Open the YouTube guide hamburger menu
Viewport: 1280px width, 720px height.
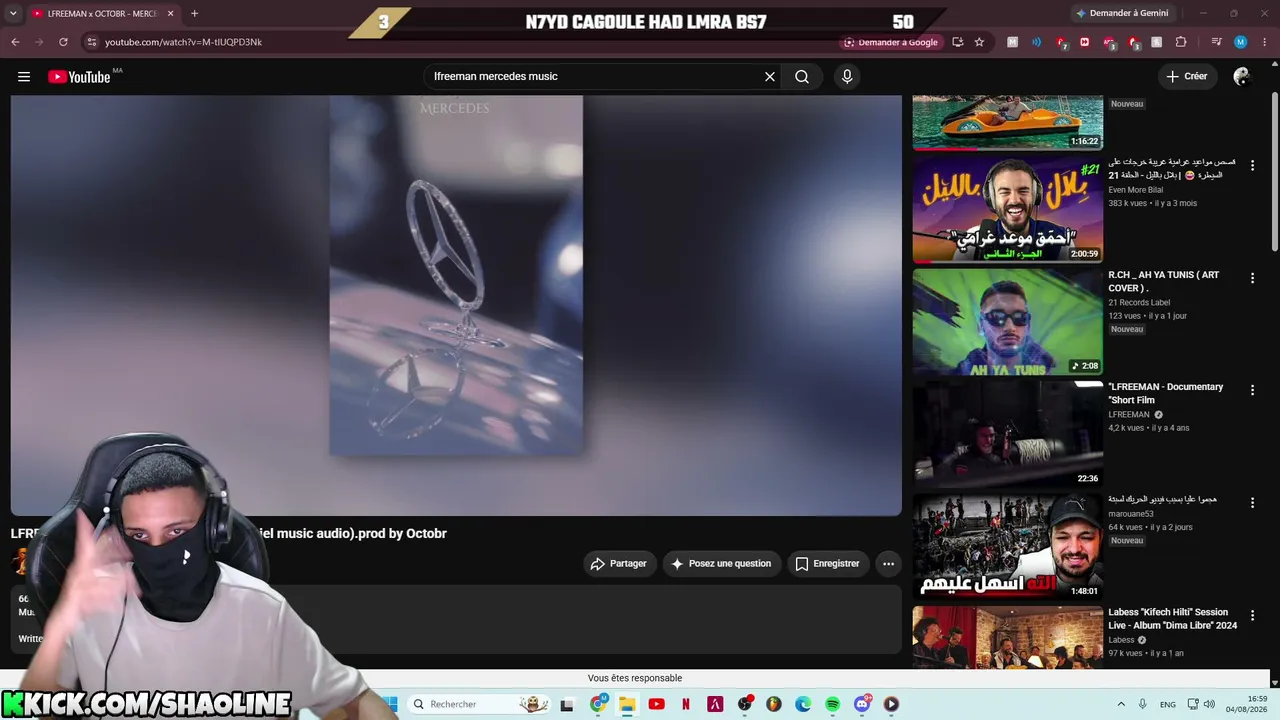(24, 77)
